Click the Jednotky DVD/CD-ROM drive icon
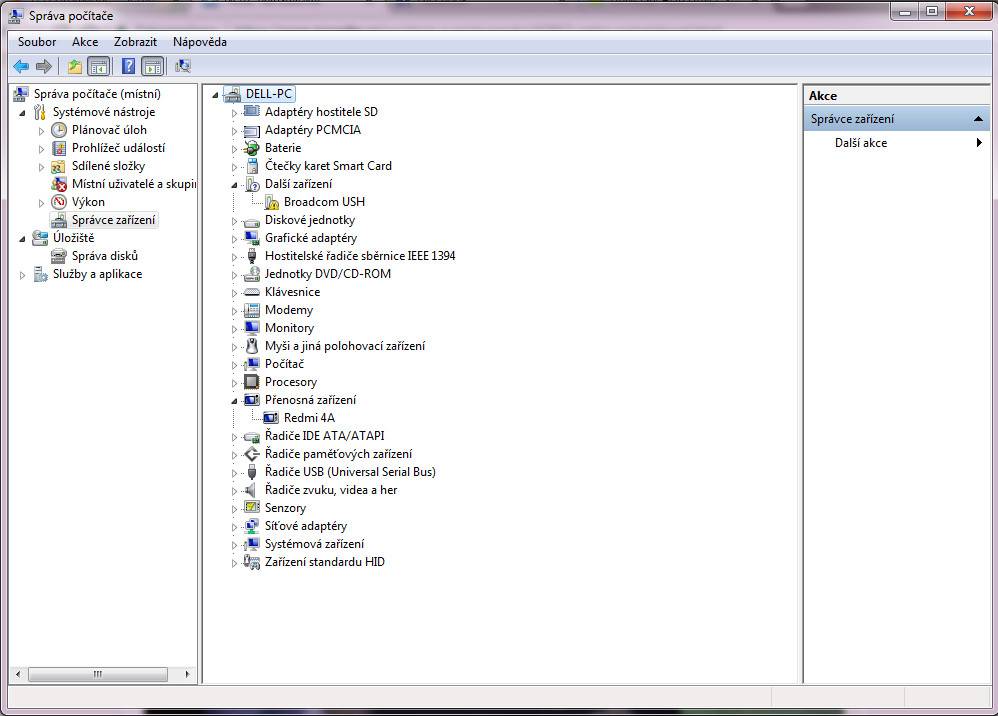Image resolution: width=998 pixels, height=716 pixels. [x=252, y=274]
